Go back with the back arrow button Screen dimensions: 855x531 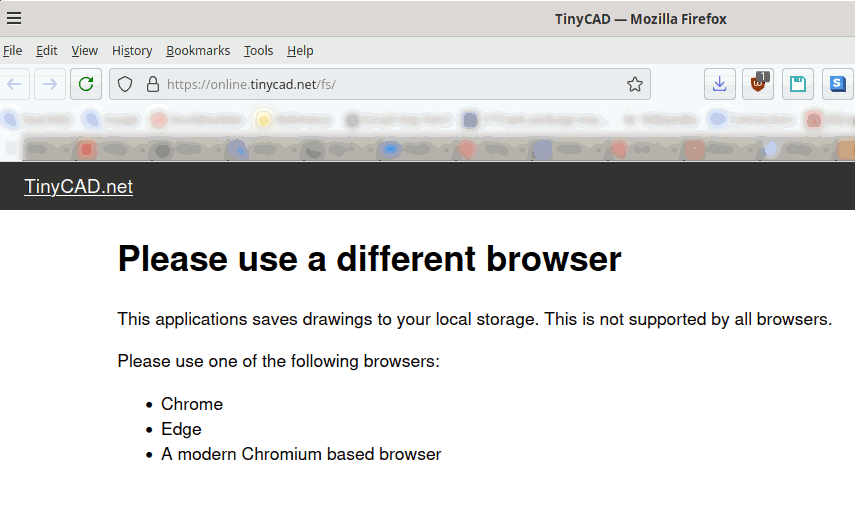[14, 84]
